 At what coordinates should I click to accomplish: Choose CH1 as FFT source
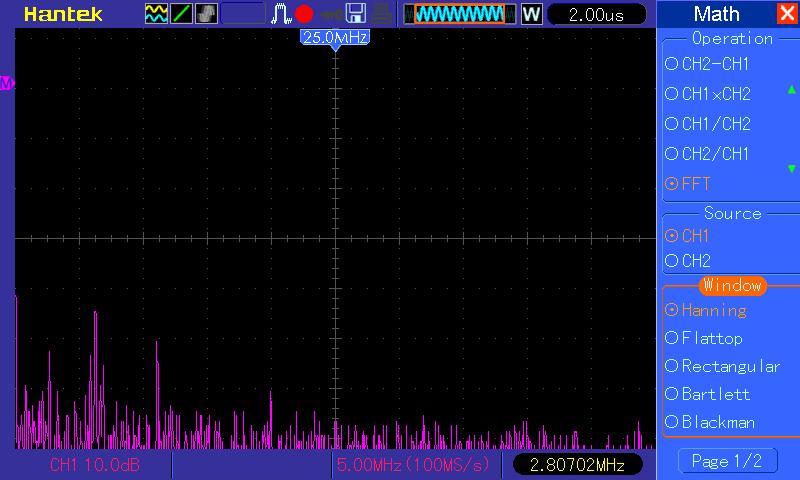click(x=687, y=236)
